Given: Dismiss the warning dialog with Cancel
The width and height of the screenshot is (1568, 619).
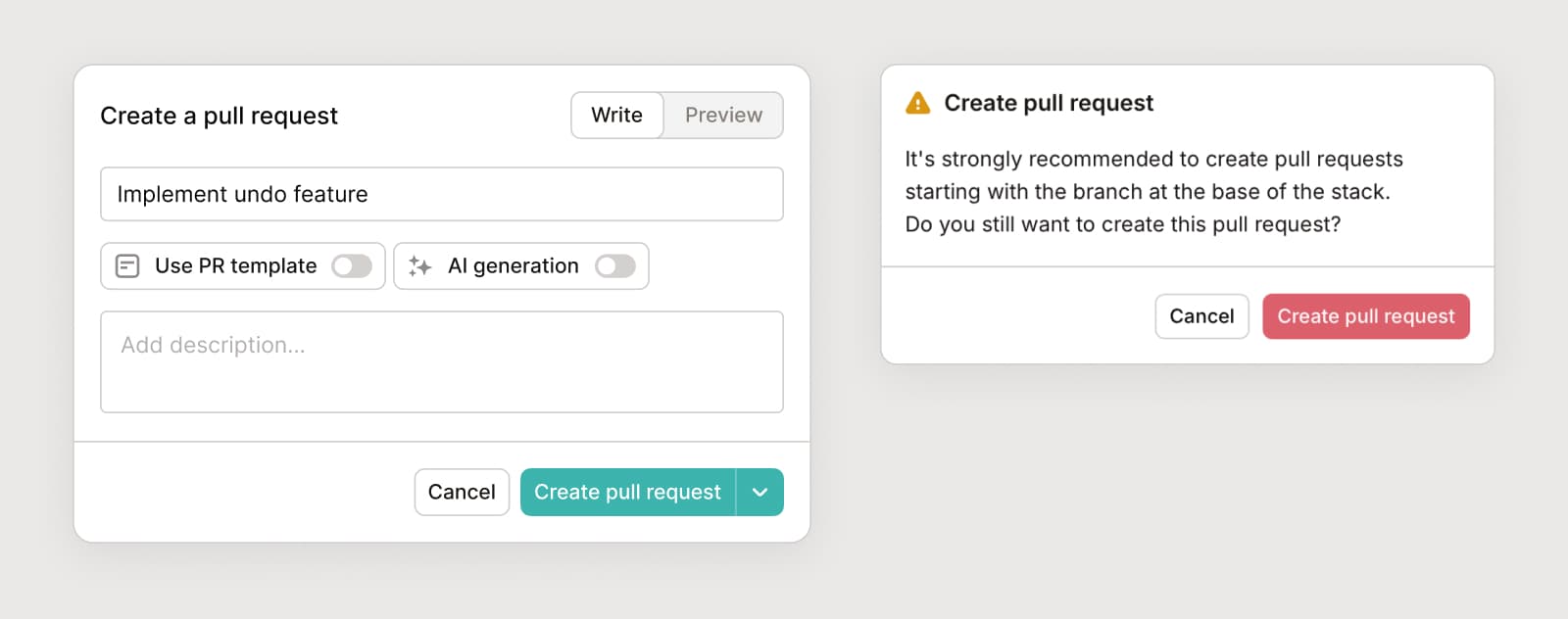Looking at the screenshot, I should pos(1201,316).
